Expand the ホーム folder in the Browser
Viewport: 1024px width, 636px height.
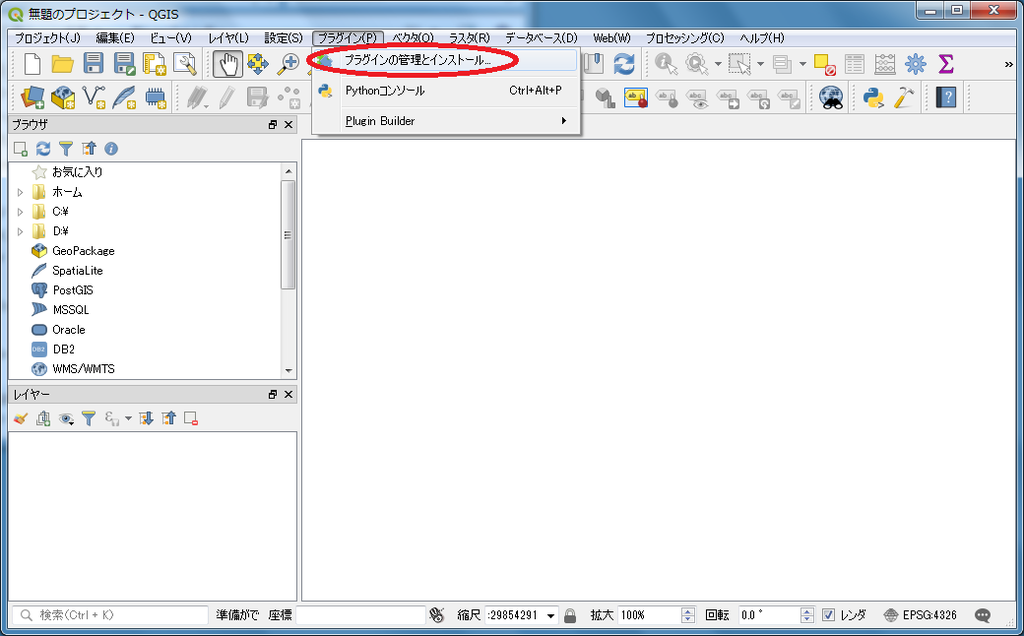click(20, 193)
